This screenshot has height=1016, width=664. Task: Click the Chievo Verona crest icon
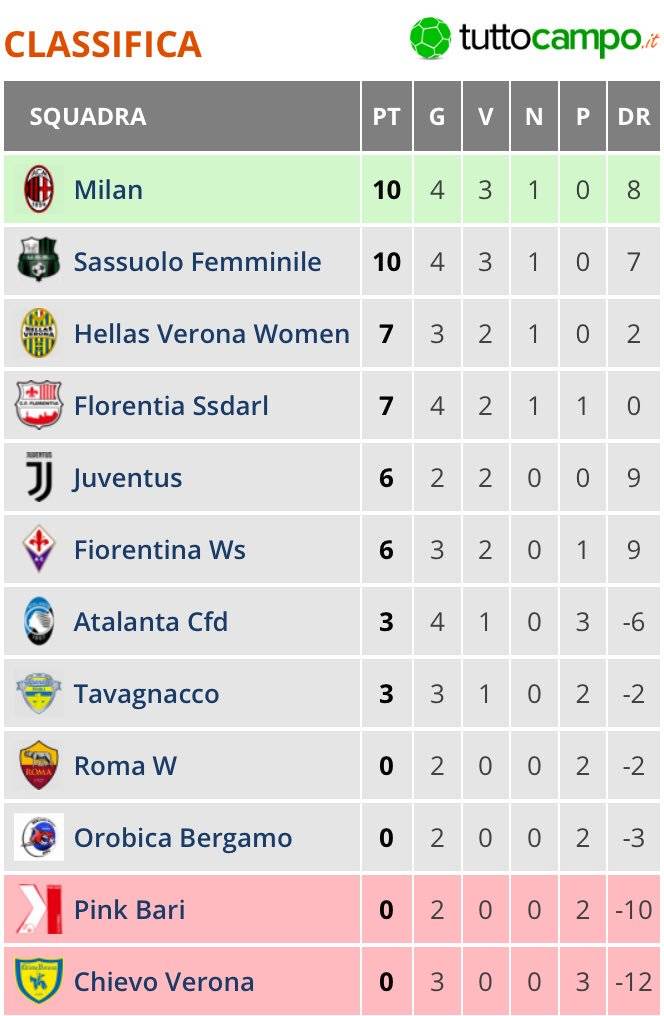point(39,981)
